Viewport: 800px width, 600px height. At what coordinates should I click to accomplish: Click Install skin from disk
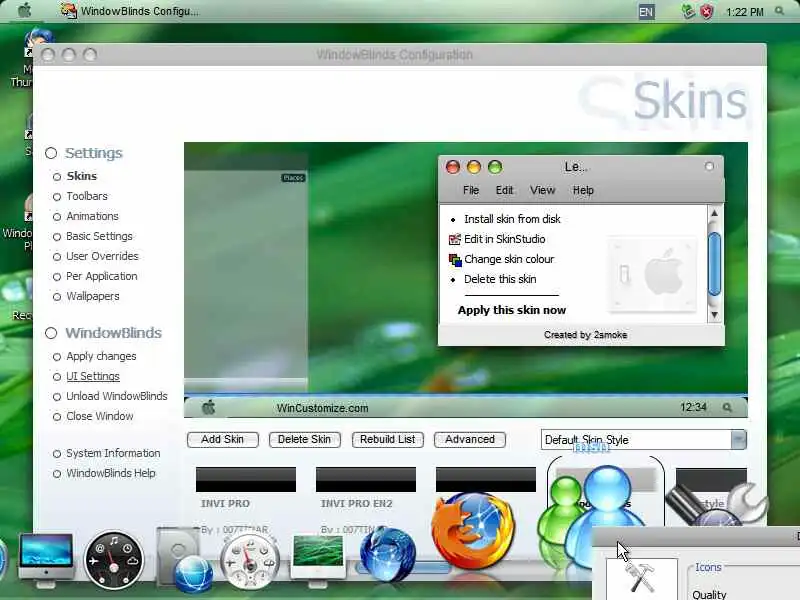pos(512,219)
